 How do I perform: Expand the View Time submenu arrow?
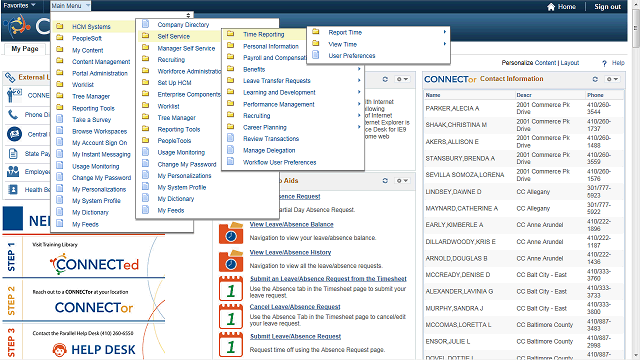click(444, 44)
